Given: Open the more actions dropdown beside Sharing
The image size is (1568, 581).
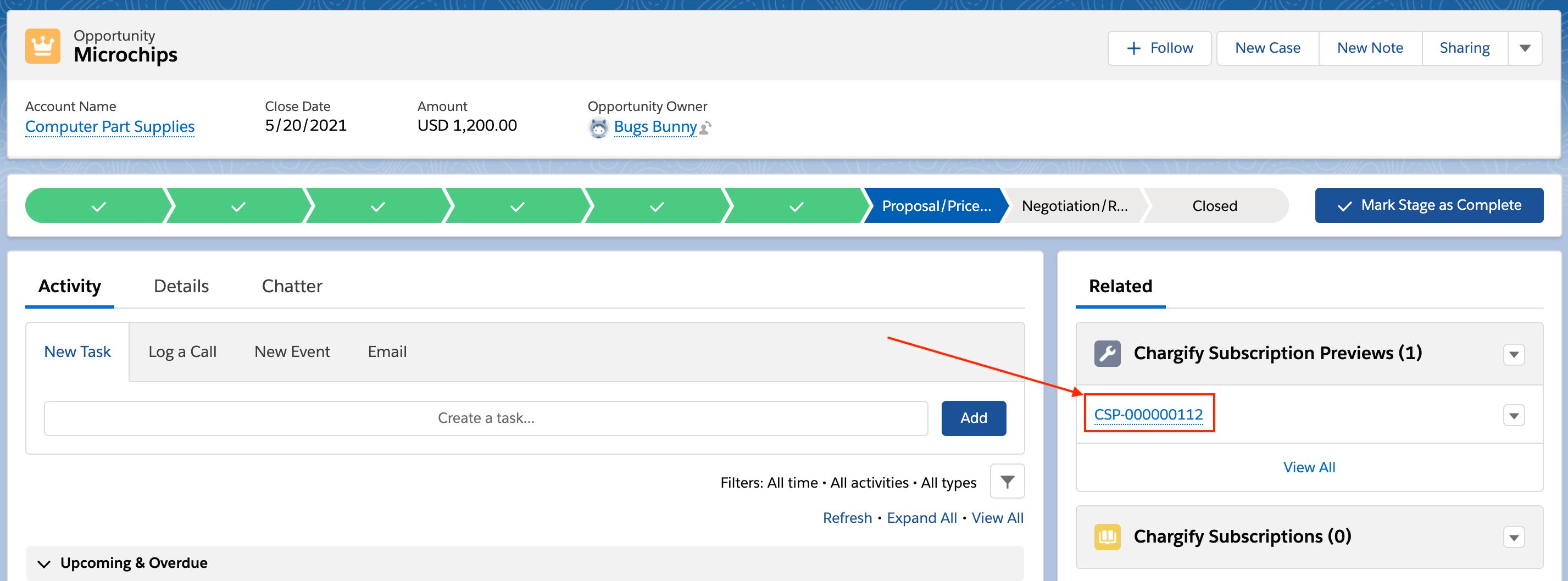Looking at the screenshot, I should point(1524,48).
